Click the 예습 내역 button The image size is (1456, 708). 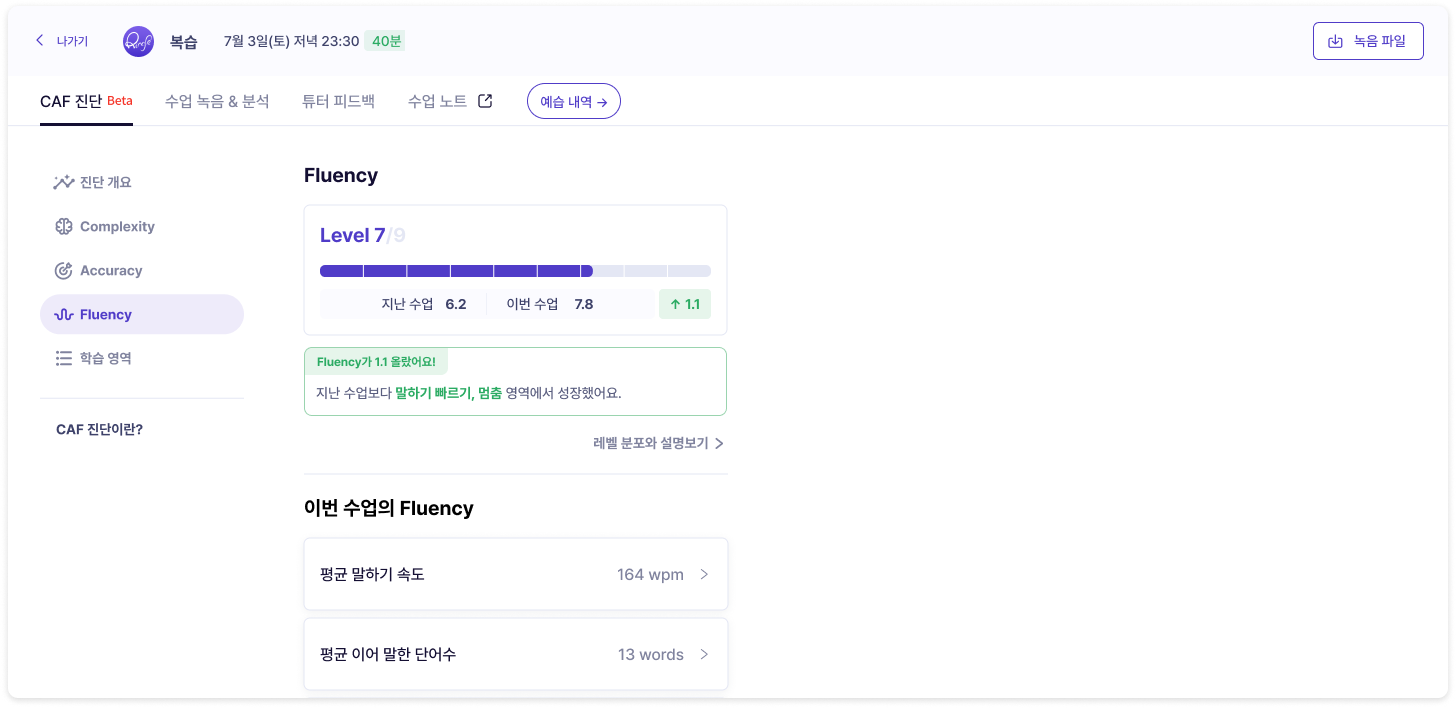coord(574,101)
